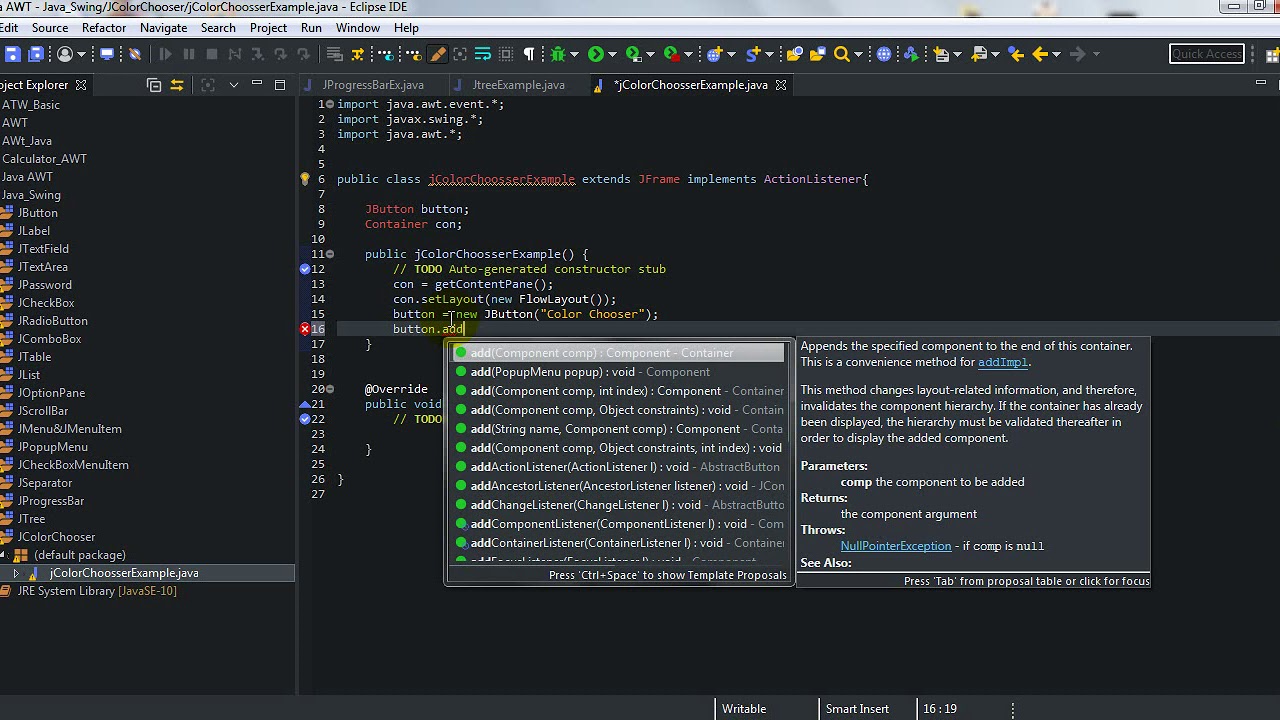Click the quick-fix lightbulb on line 6

click(305, 180)
